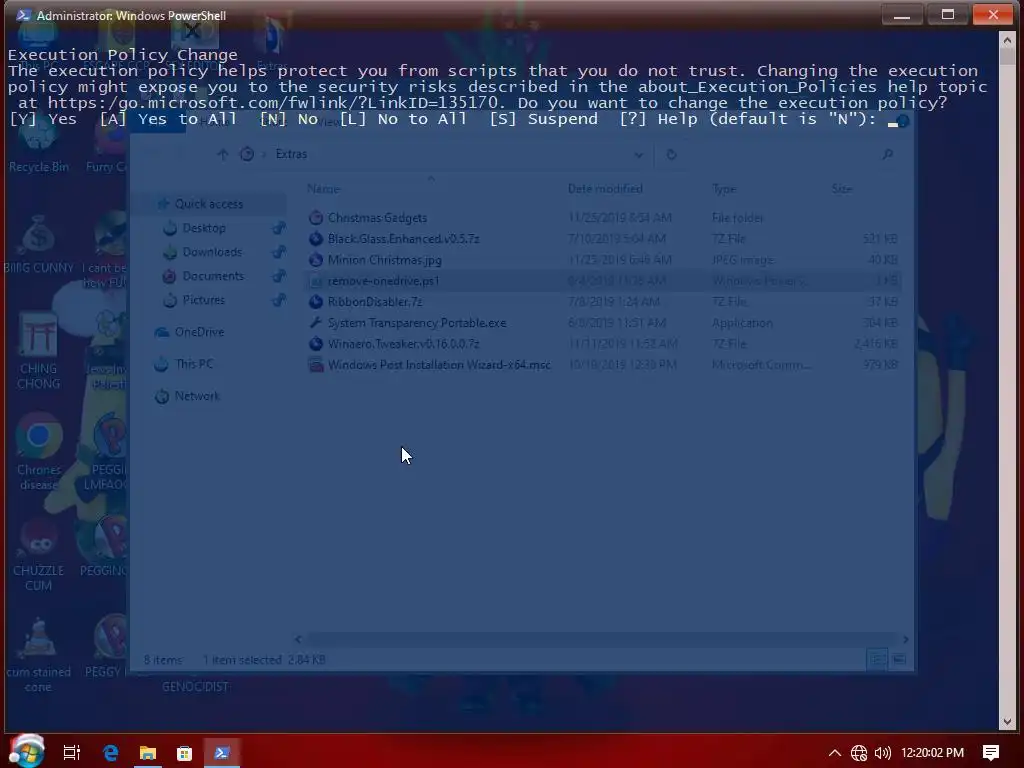The width and height of the screenshot is (1024, 768).
Task: Open Network in Explorer sidebar
Action: (197, 396)
